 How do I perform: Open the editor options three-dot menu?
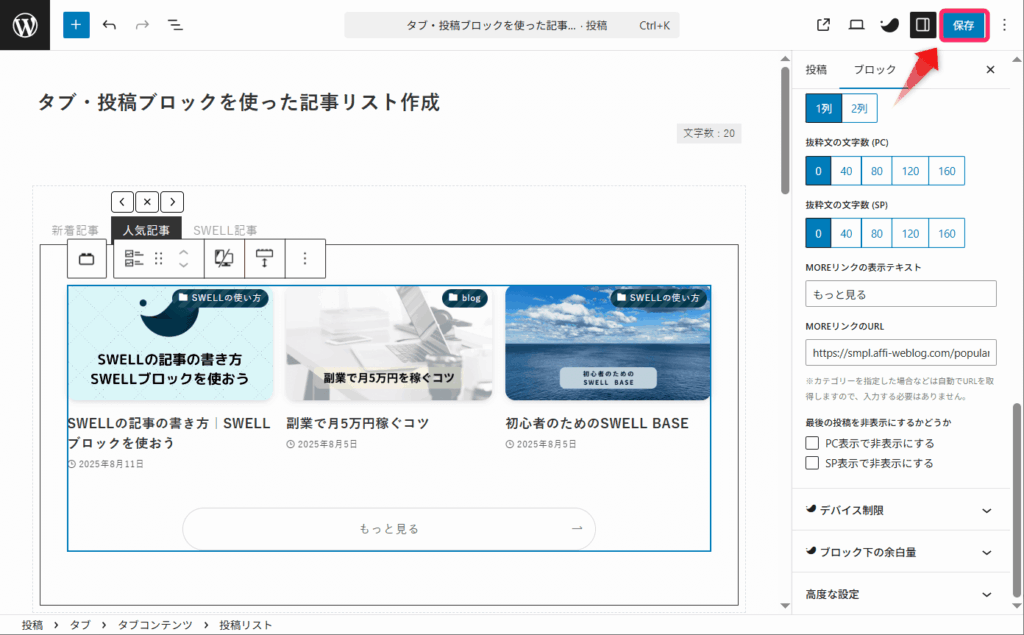click(x=1004, y=25)
